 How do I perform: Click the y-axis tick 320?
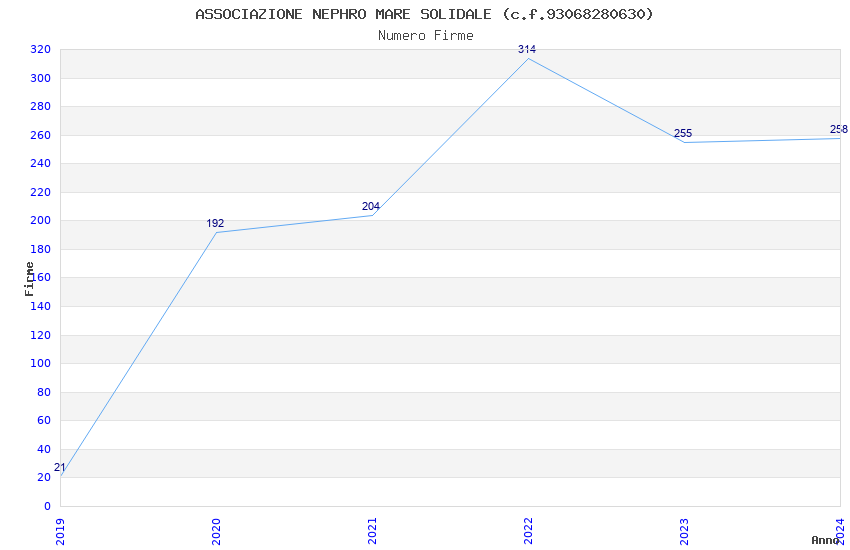pos(41,49)
